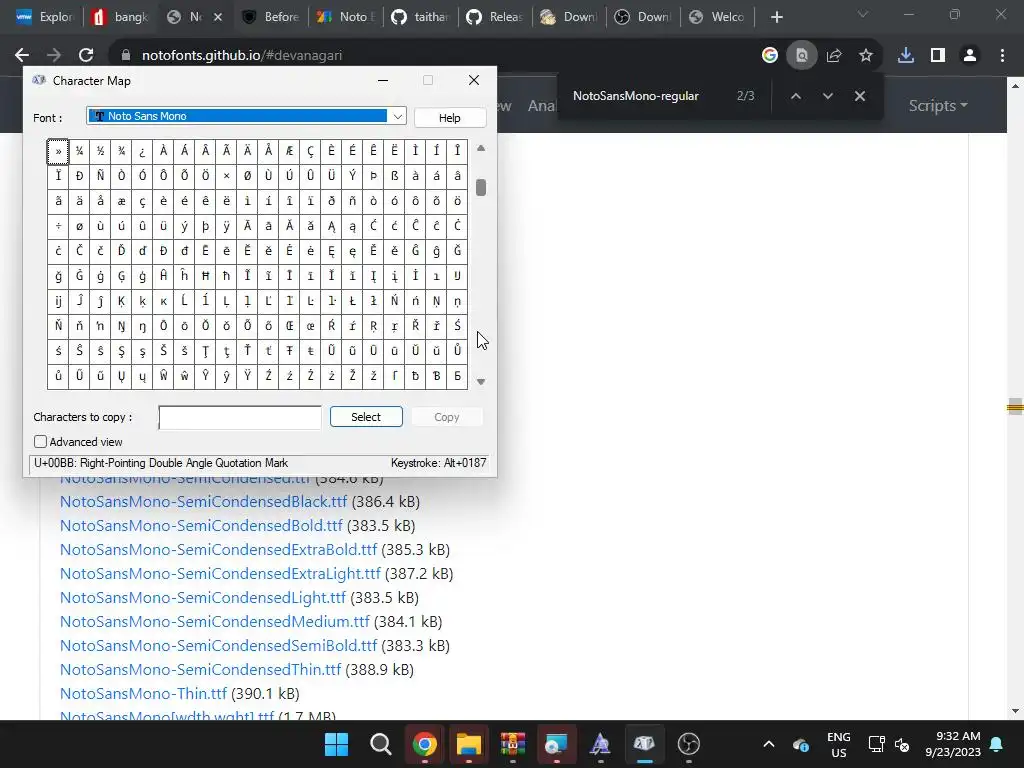Click the Select button in Character Map

tap(366, 417)
